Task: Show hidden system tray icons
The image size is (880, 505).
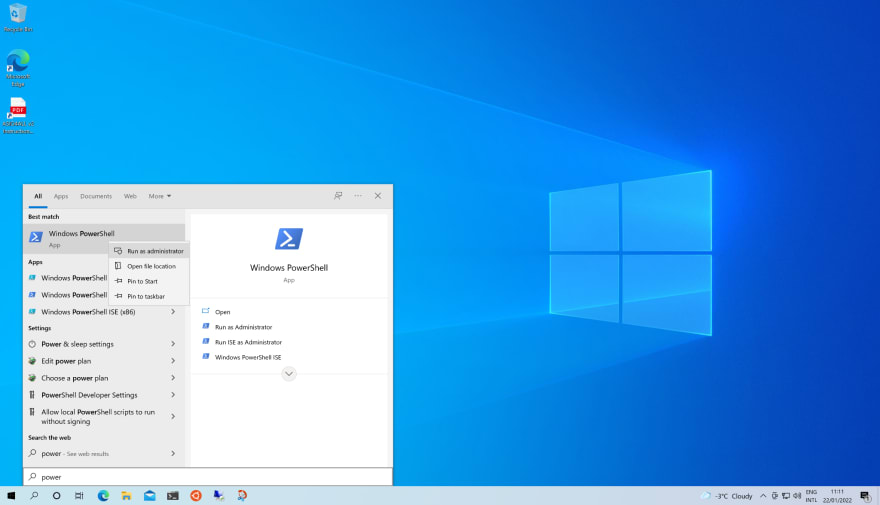Action: coord(763,496)
